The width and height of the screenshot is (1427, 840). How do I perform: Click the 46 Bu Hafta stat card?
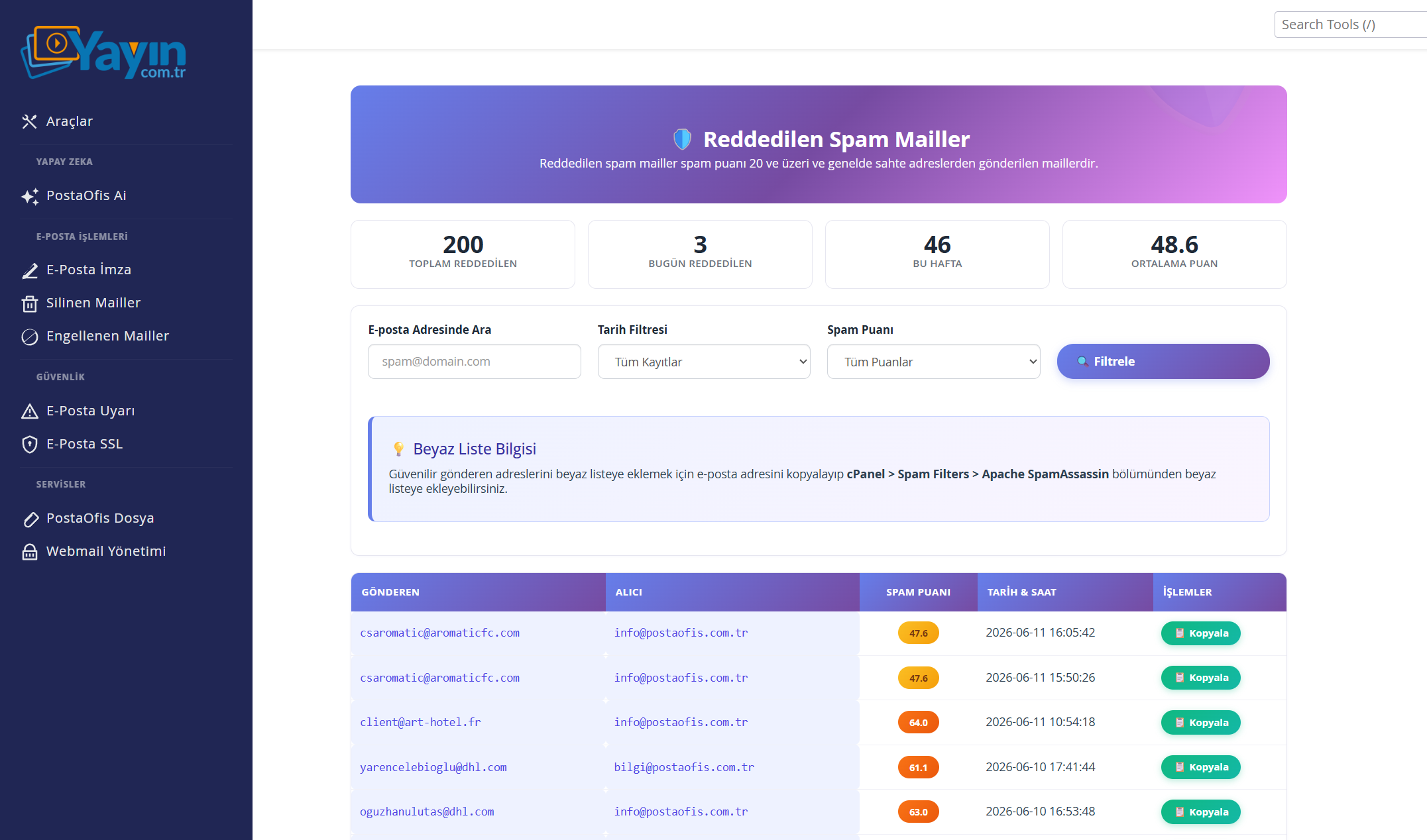coord(937,254)
